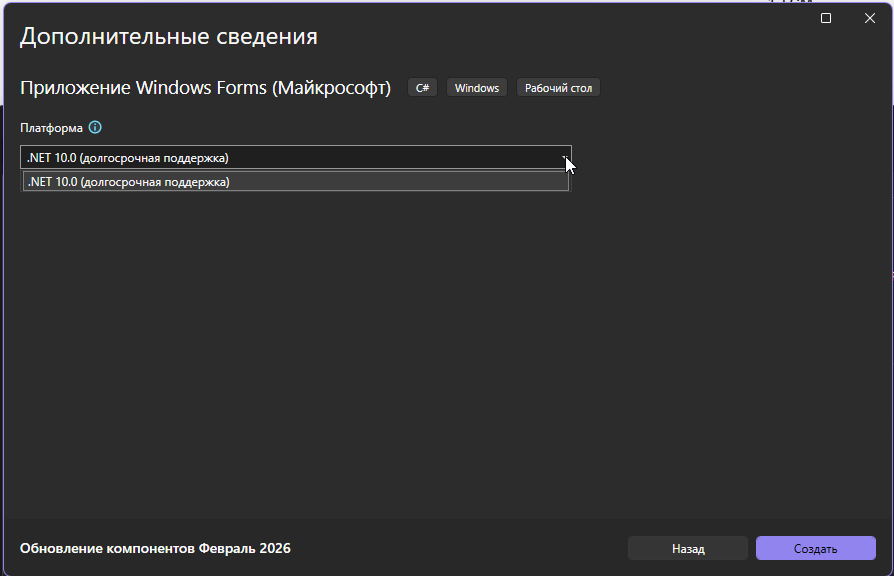The width and height of the screenshot is (894, 576).
Task: Maximize the Дополнительные сведения dialog
Action: (826, 18)
